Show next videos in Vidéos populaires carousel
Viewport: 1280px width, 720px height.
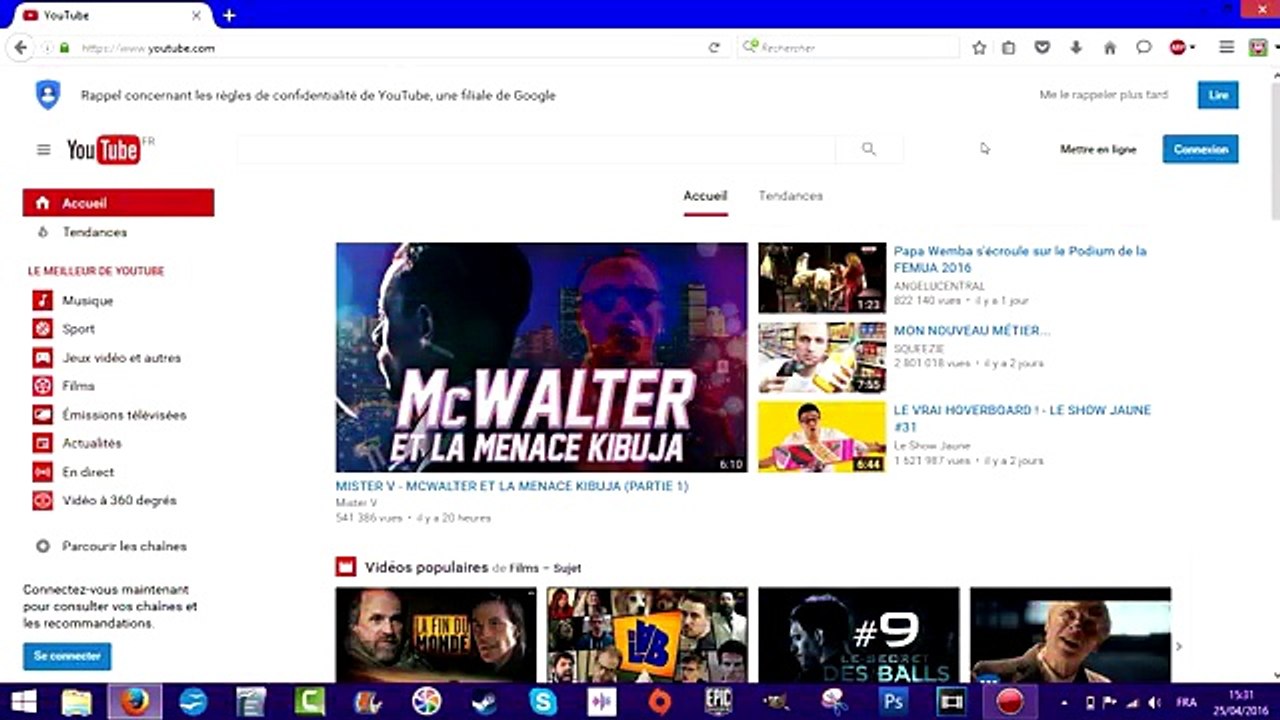tap(1178, 647)
